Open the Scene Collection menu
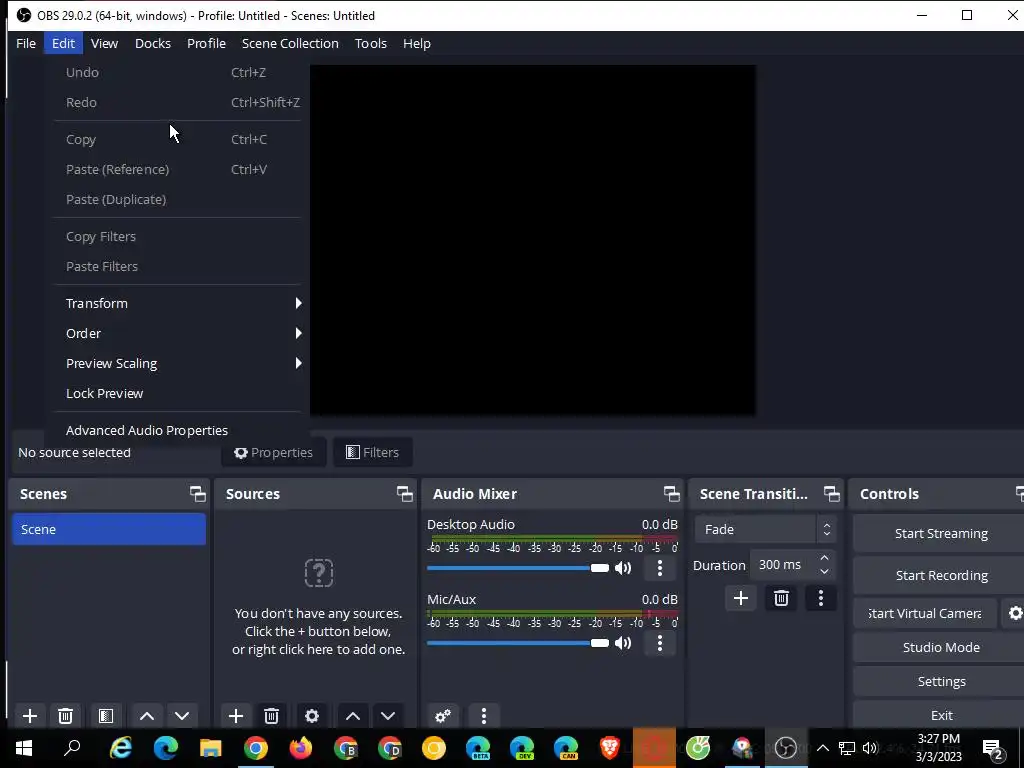 [290, 43]
